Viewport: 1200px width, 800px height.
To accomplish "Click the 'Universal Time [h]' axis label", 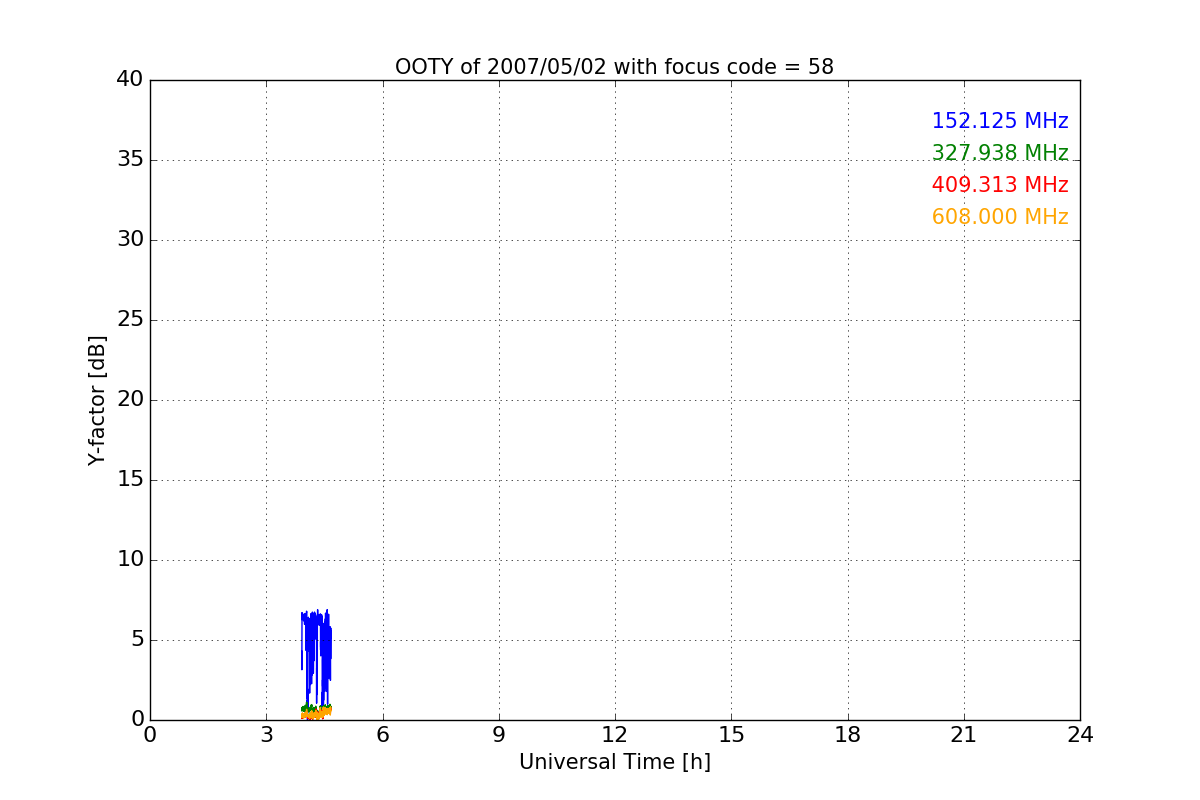I will tap(615, 762).
